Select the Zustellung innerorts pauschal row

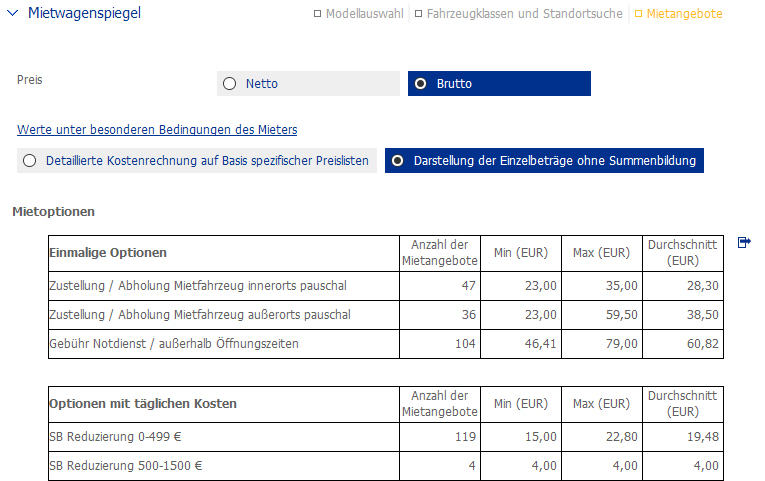(198, 286)
